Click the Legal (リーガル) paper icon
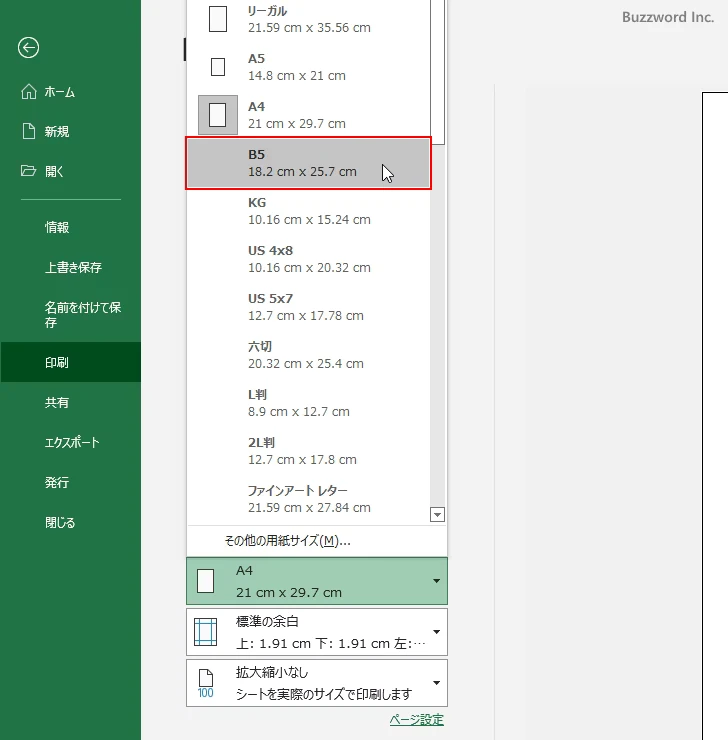 coord(217,19)
